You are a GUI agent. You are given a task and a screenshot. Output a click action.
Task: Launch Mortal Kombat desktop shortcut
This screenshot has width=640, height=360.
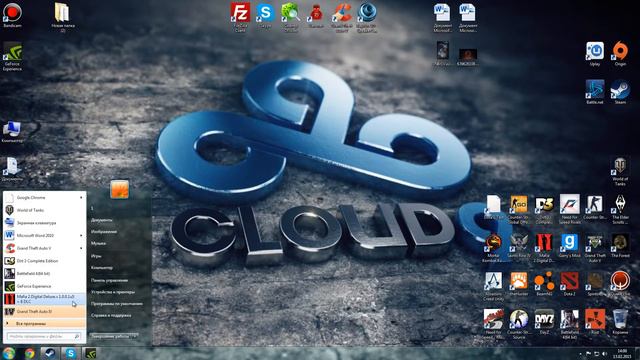pos(493,248)
